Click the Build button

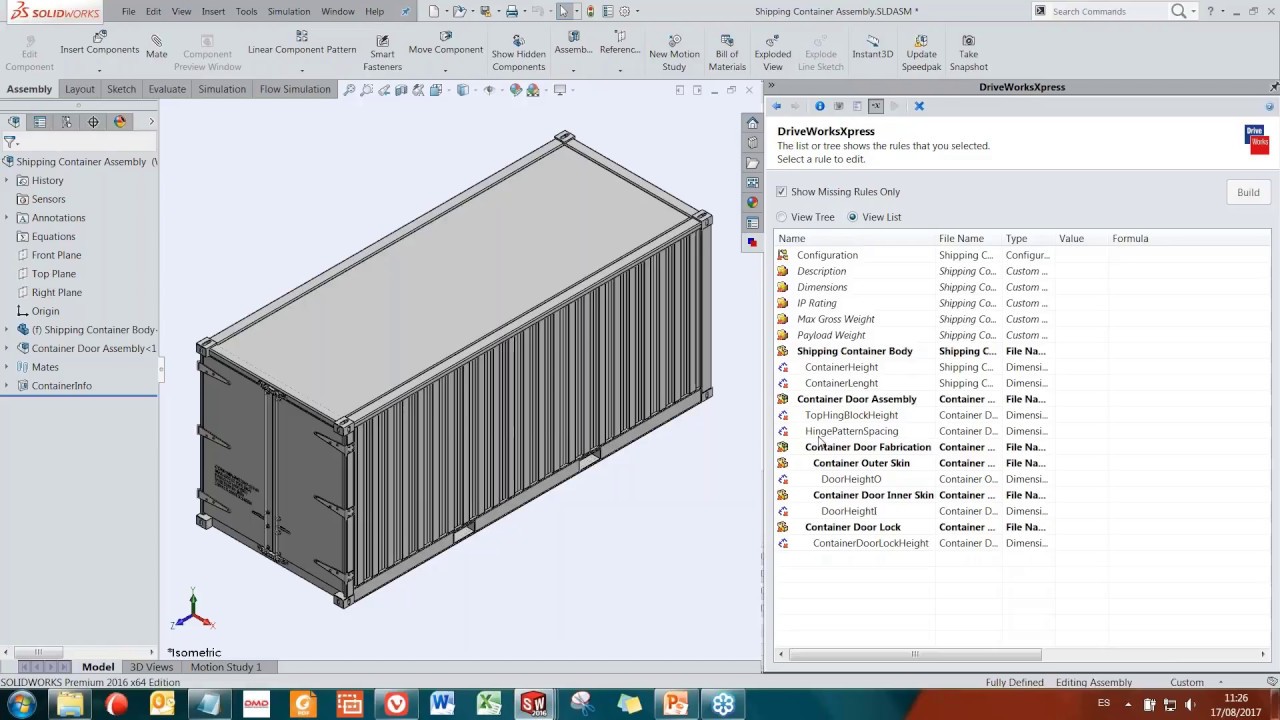tap(1248, 192)
